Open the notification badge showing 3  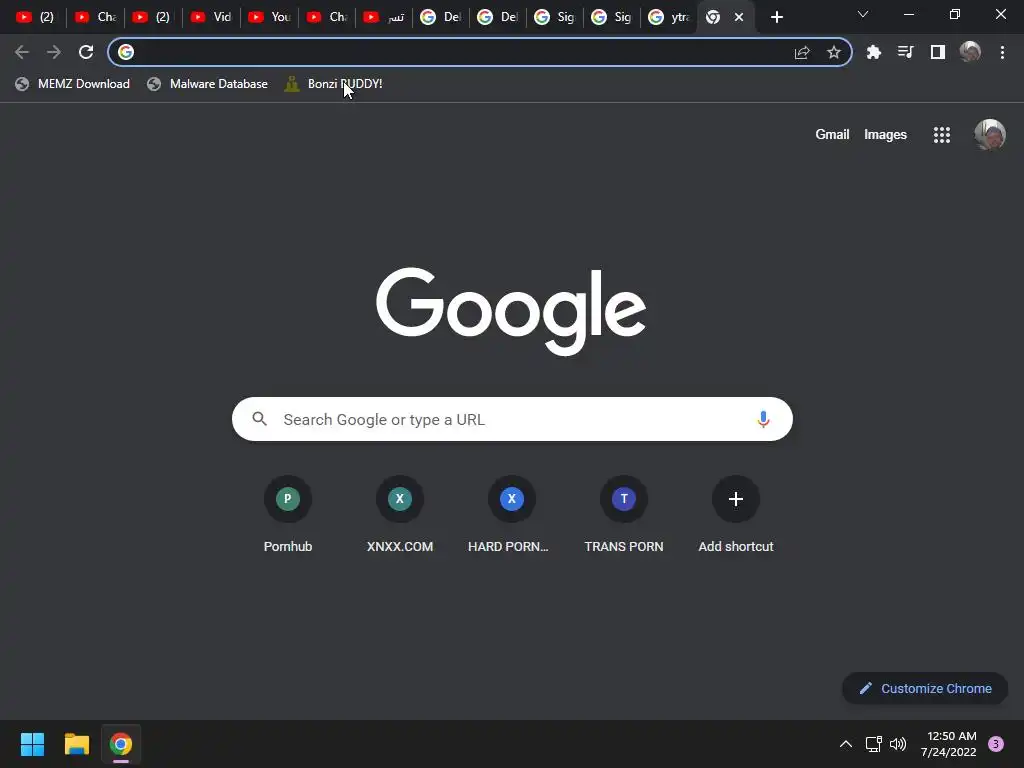click(996, 744)
